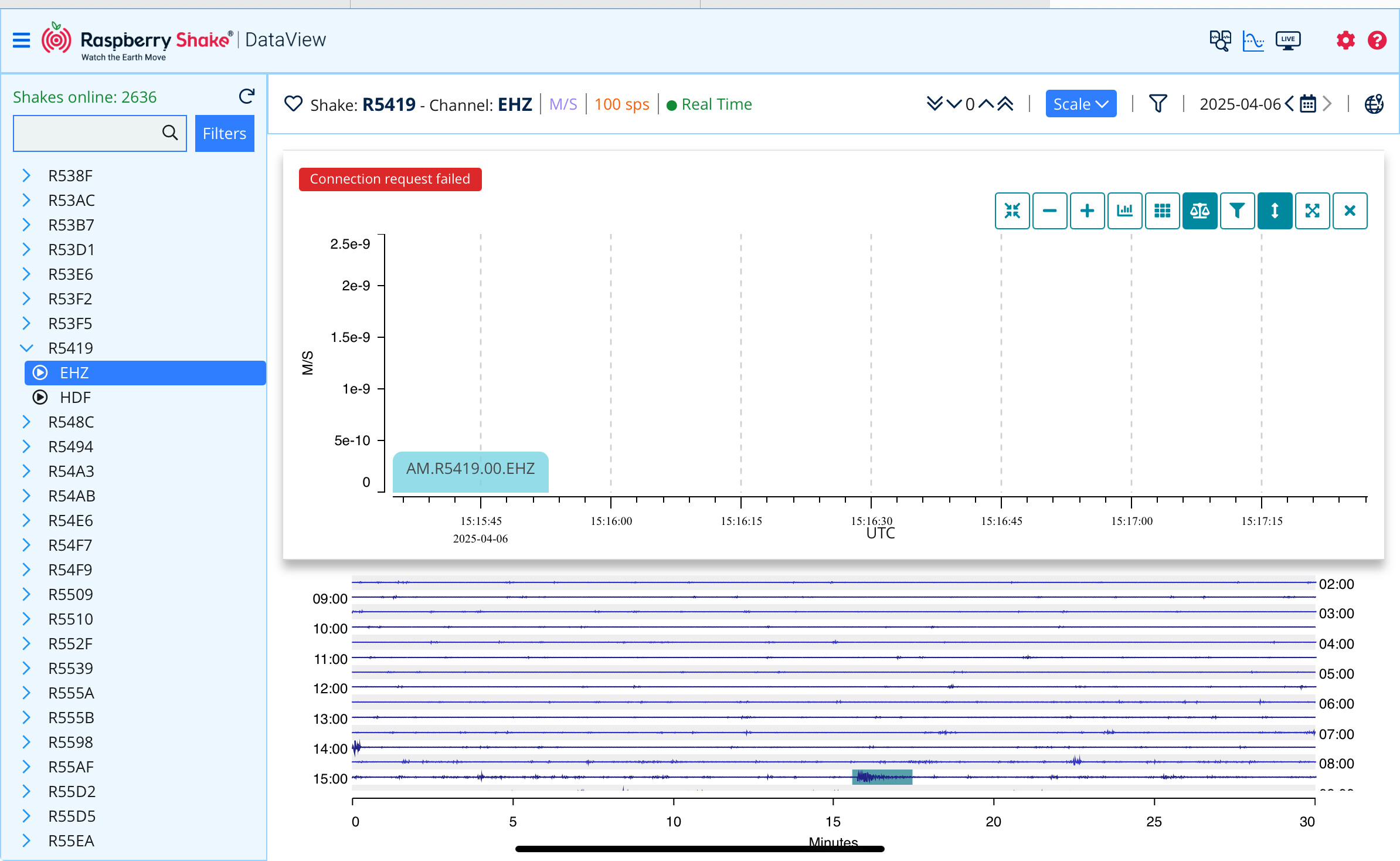
Task: Open the LIVE monitor view
Action: click(x=1287, y=40)
